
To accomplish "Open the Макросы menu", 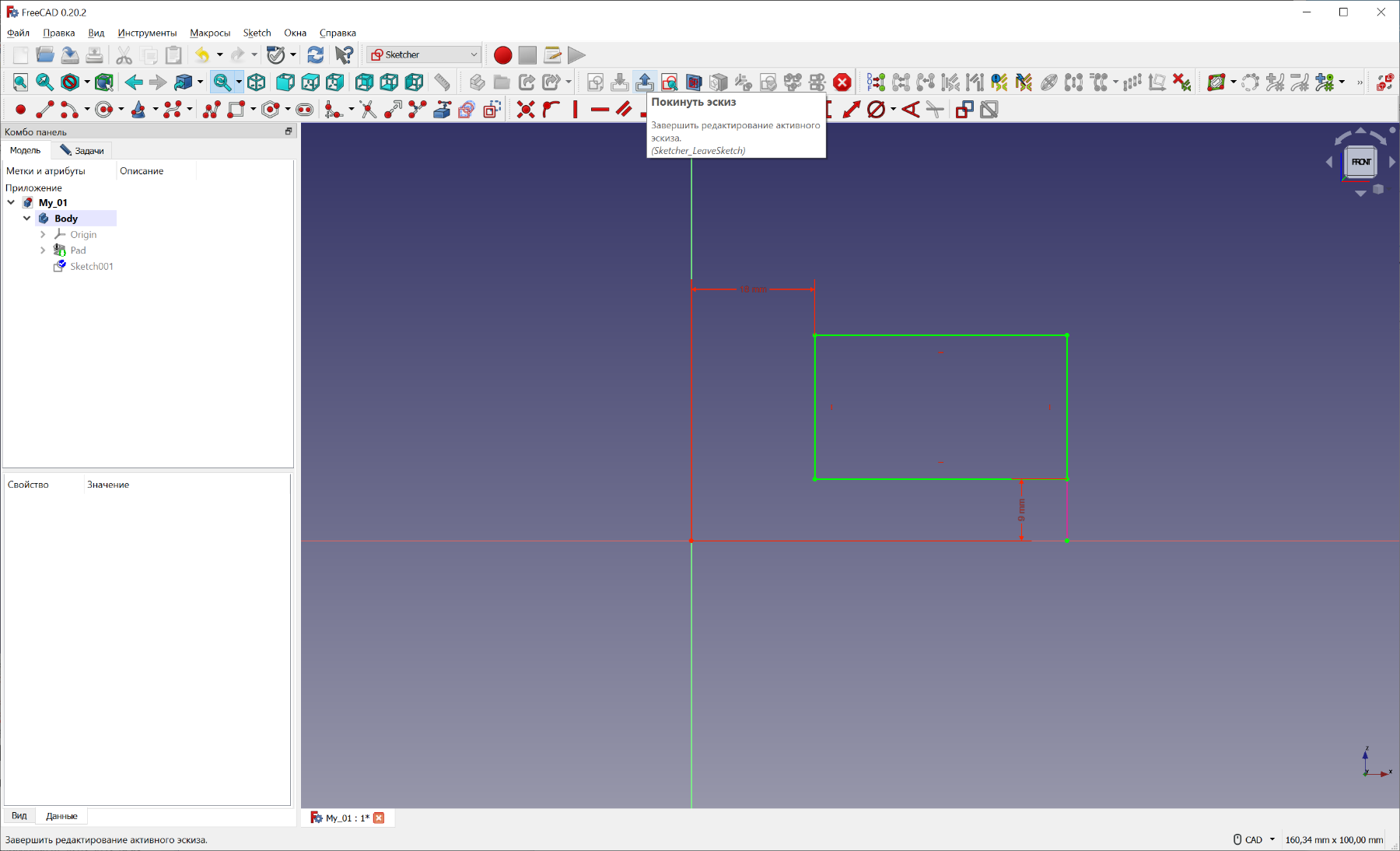I will pyautogui.click(x=210, y=33).
